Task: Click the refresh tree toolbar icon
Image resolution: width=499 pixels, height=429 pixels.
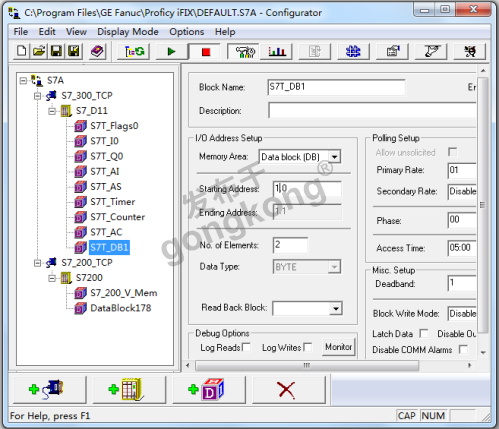Action: [134, 51]
